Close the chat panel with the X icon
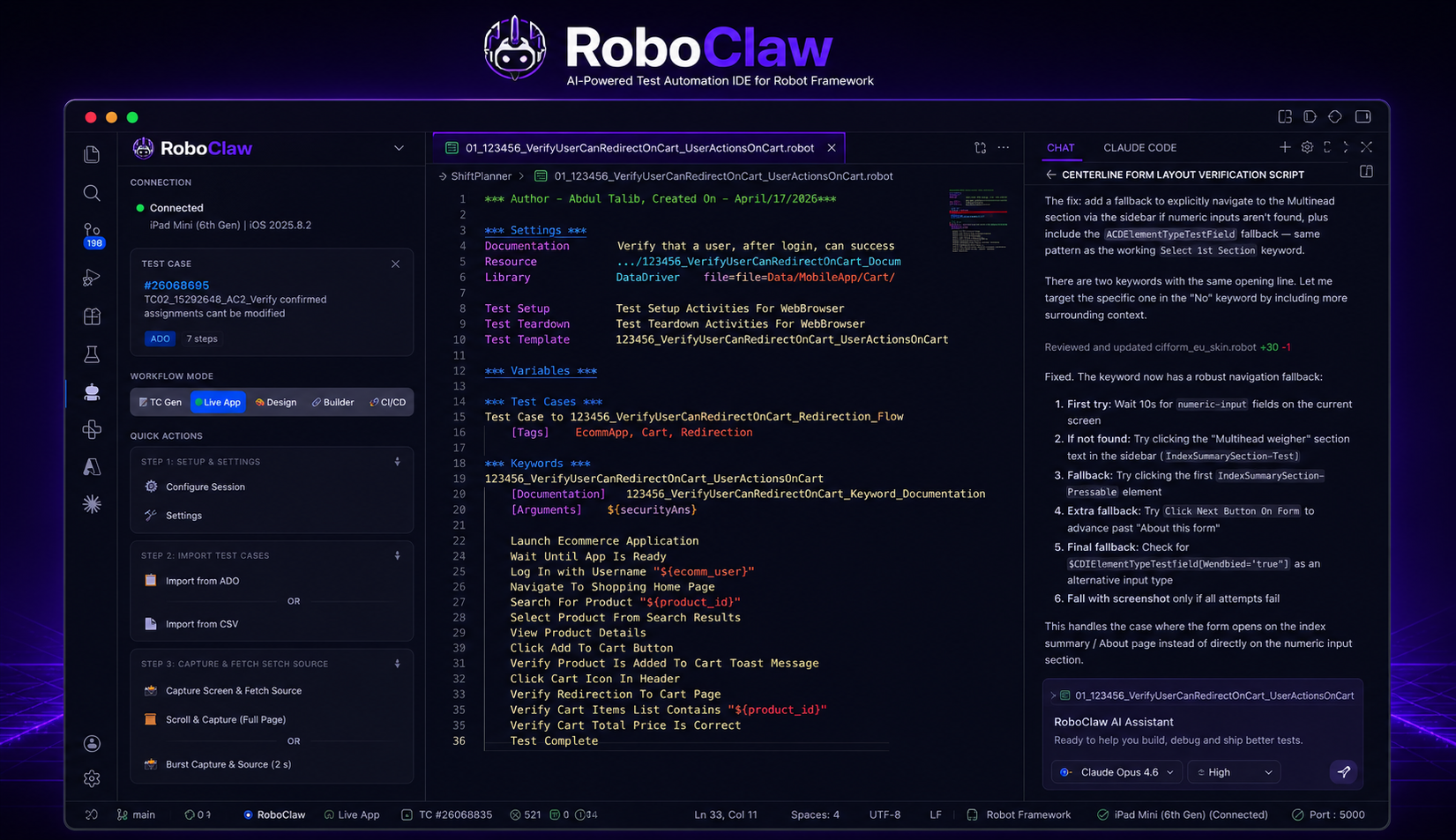Image resolution: width=1456 pixels, height=840 pixels. [1367, 147]
